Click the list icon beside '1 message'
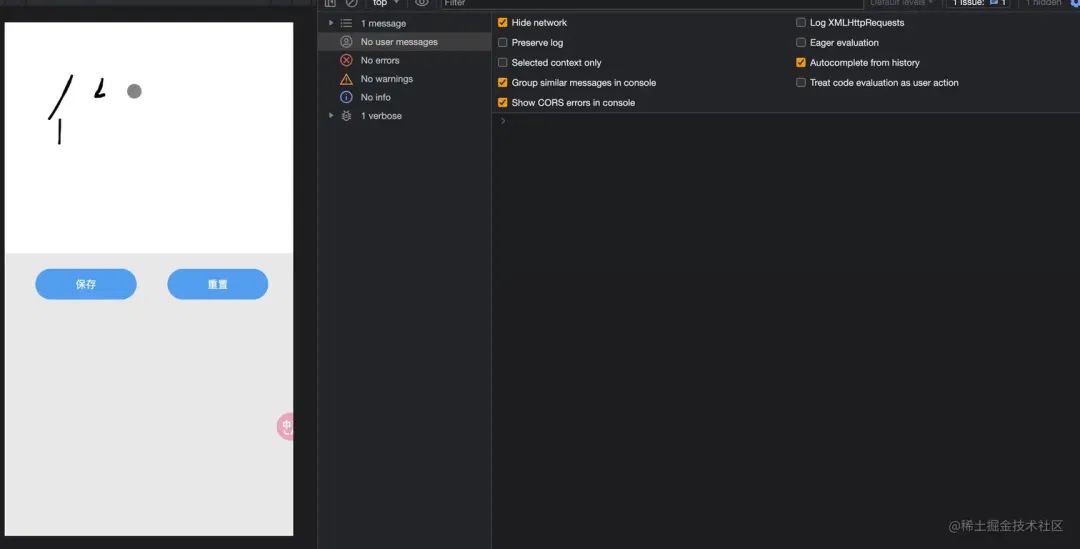Viewport: 1080px width, 549px height. [346, 23]
